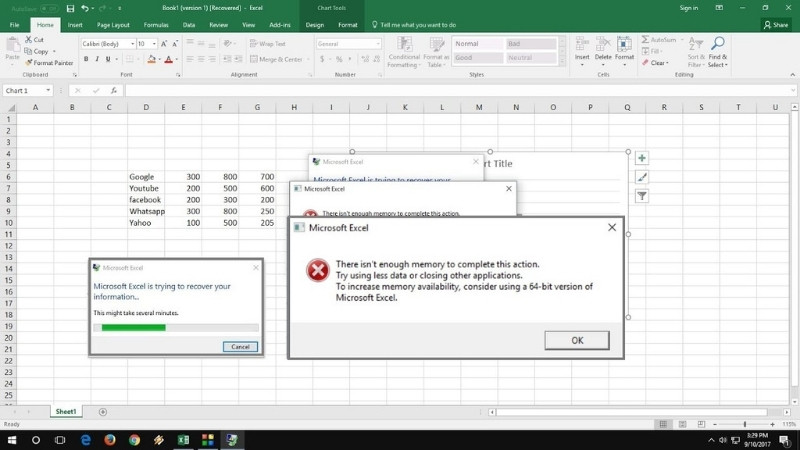Select the Sheet1 tab
This screenshot has height=450, width=800.
click(66, 411)
